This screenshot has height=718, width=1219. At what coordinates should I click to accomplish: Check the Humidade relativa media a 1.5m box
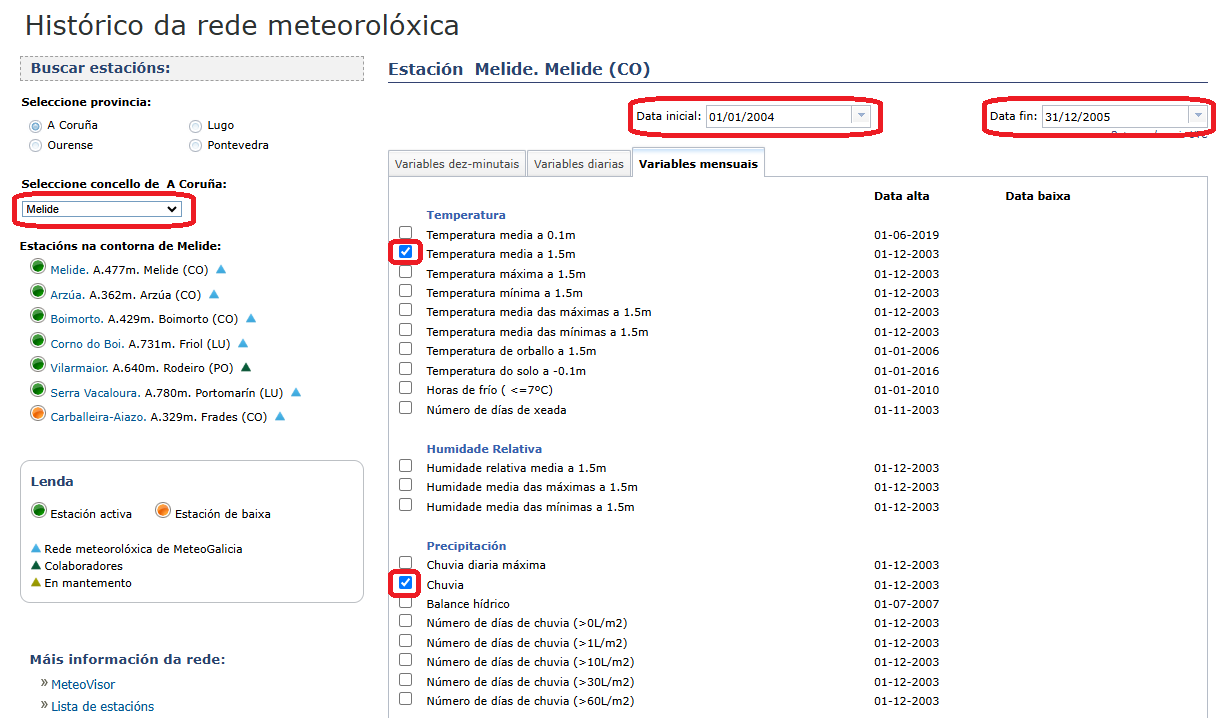coord(405,466)
